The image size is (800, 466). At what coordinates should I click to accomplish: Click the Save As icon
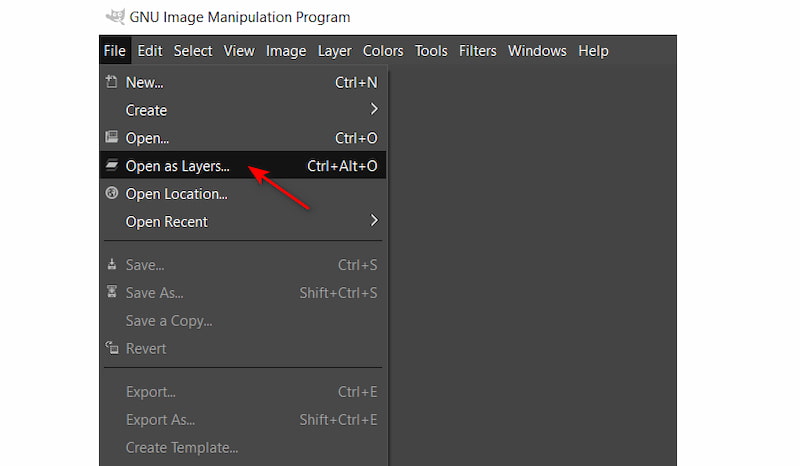pos(112,293)
